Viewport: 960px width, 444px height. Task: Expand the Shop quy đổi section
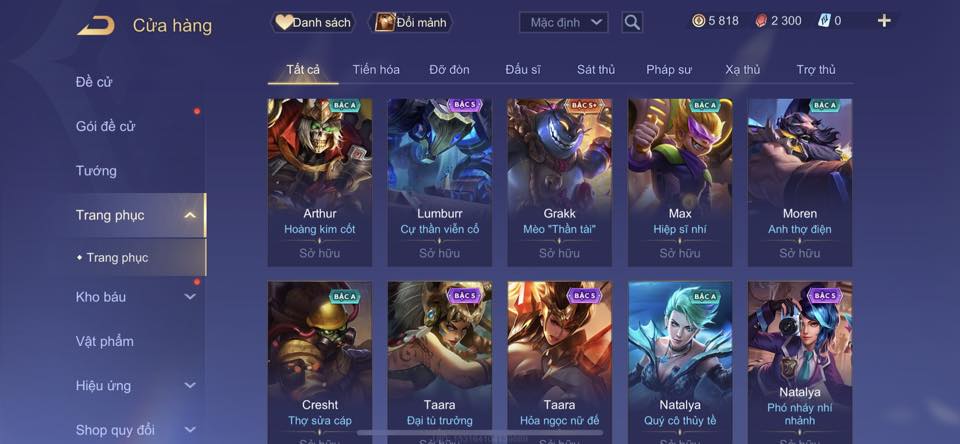(x=190, y=430)
